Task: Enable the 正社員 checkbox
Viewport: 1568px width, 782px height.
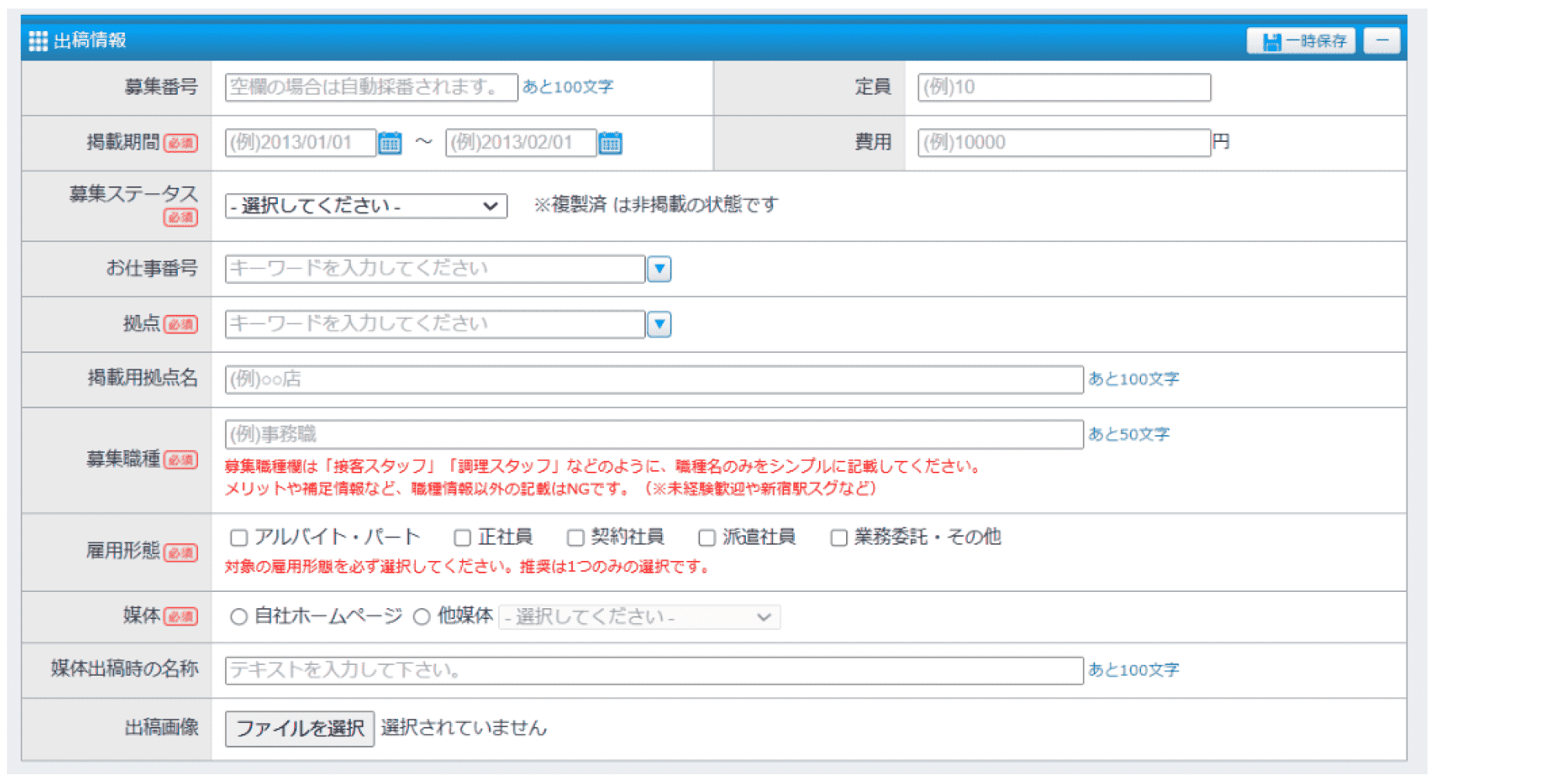Action: pos(462,536)
